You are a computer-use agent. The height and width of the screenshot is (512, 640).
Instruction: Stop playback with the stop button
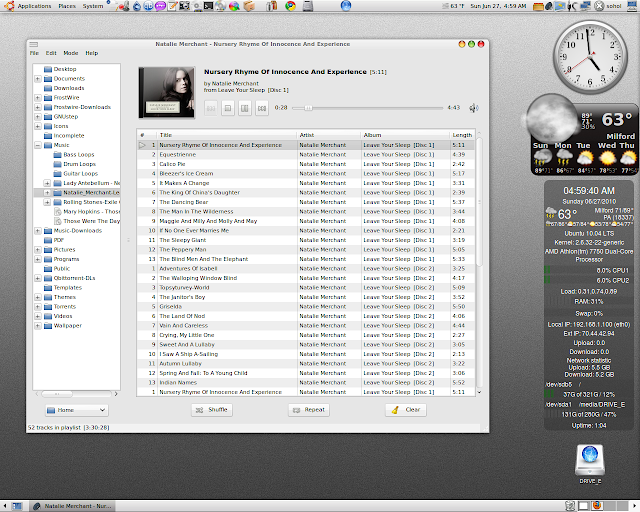coord(228,108)
